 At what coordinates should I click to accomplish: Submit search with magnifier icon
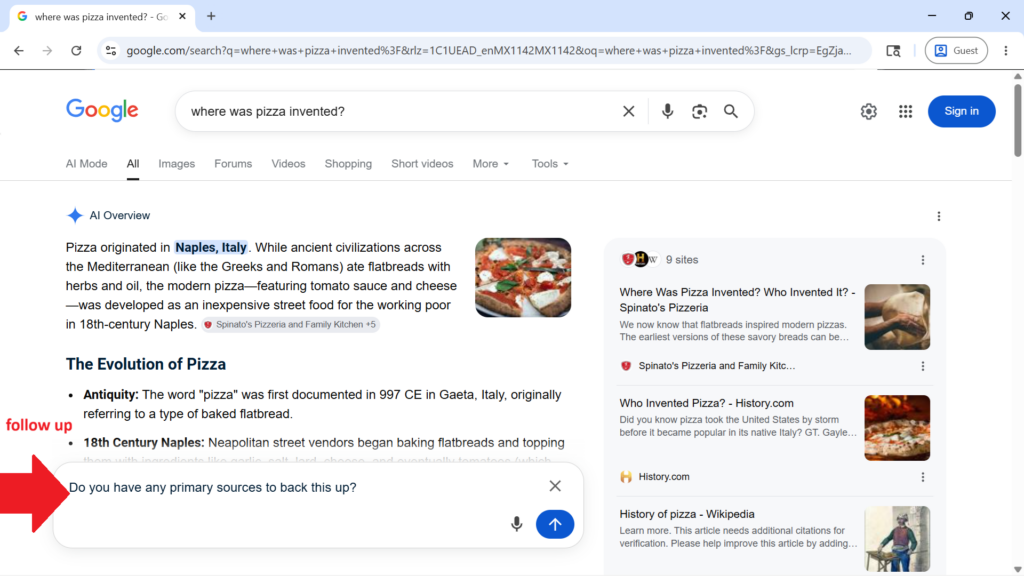click(x=731, y=111)
